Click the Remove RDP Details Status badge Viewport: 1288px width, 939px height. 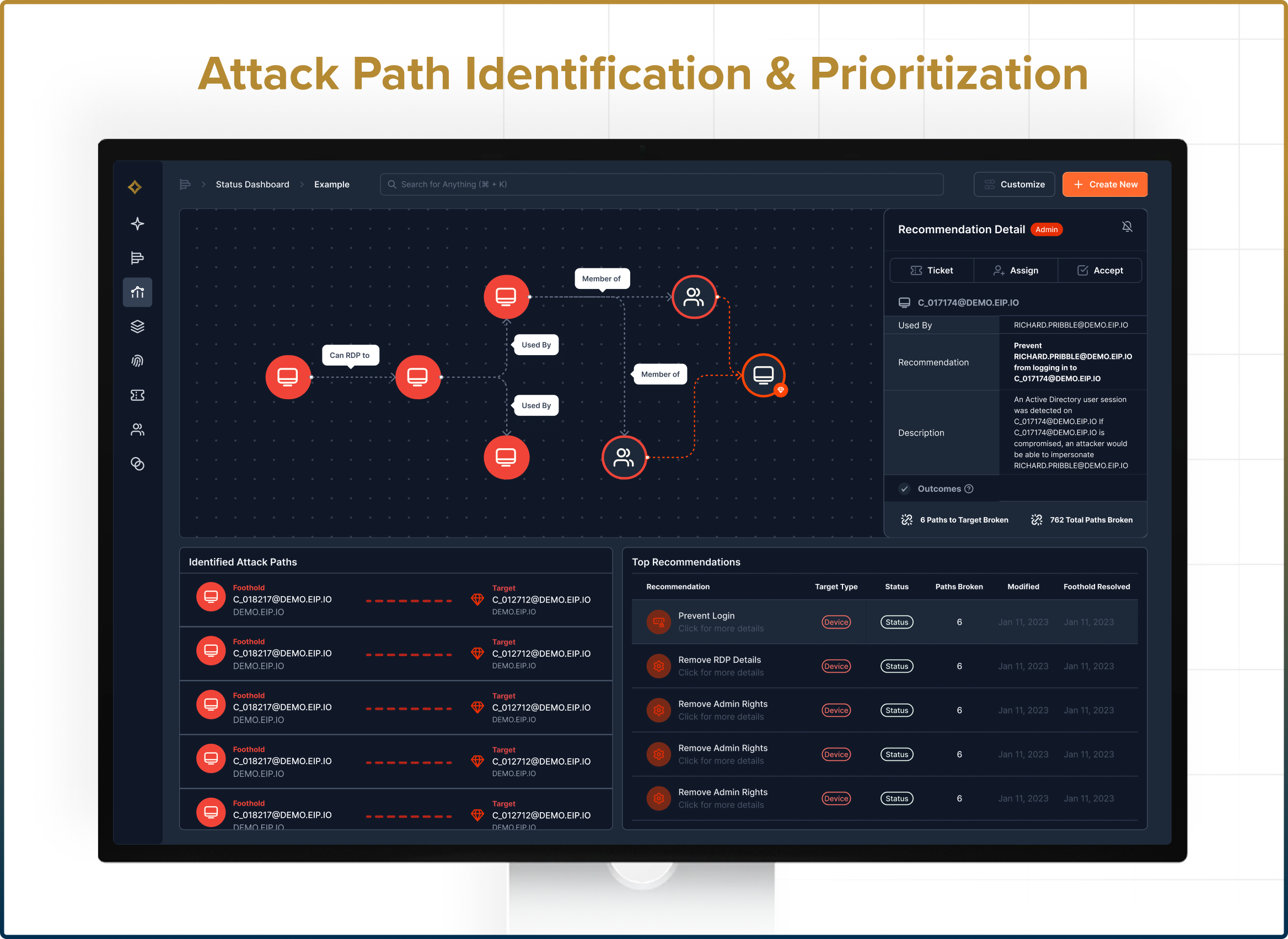(897, 666)
